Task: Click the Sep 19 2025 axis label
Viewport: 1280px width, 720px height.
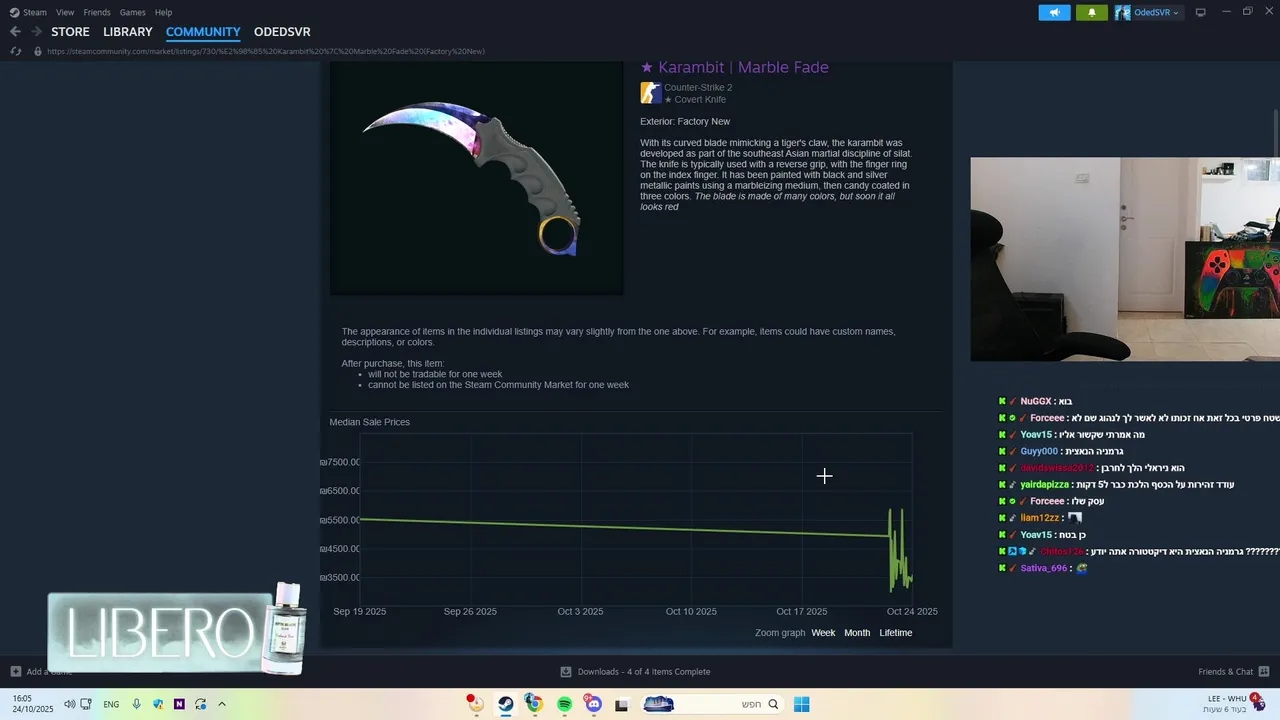Action: point(360,611)
